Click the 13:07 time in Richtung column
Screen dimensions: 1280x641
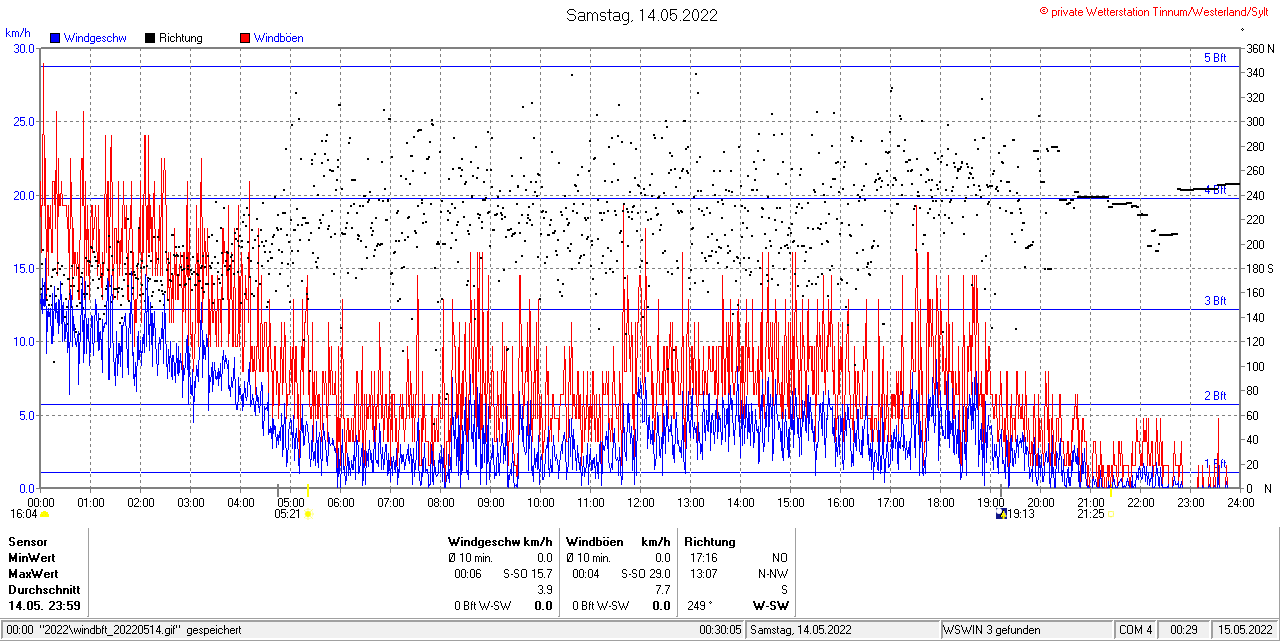[x=703, y=574]
